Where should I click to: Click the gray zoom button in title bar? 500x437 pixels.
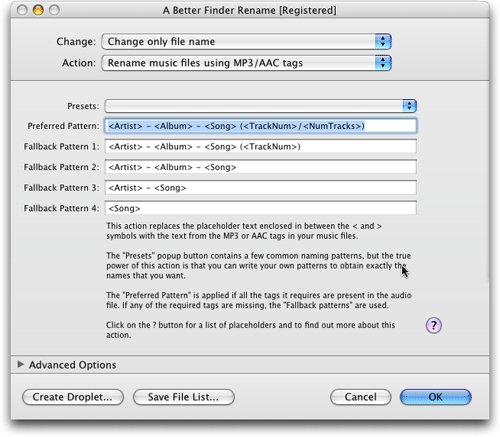(x=54, y=10)
